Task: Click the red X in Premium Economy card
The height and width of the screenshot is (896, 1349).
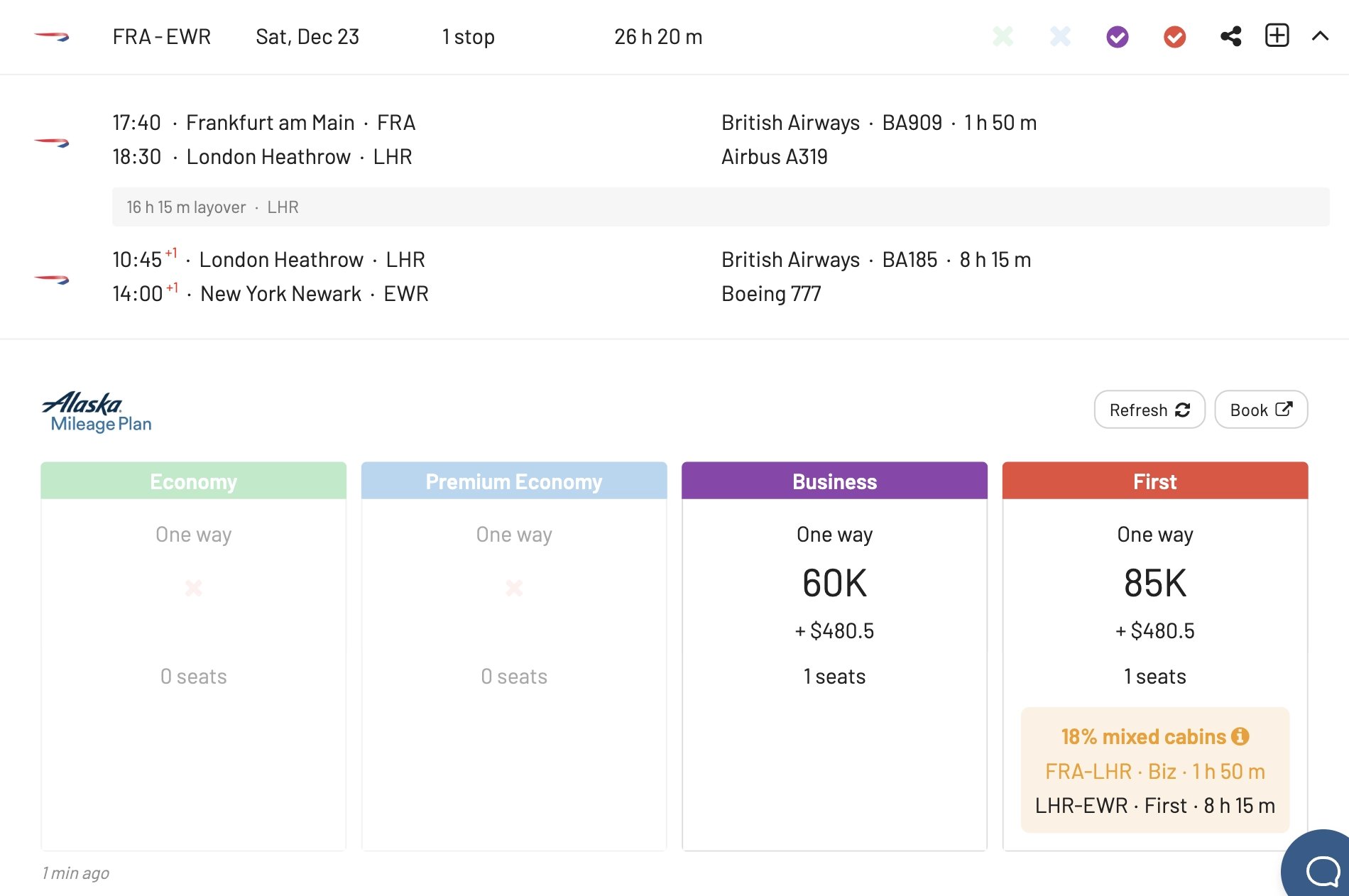Action: coord(514,587)
